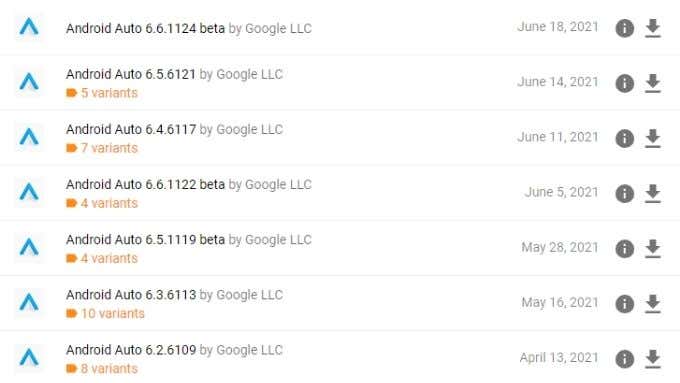680x383 pixels.
Task: Download Android Auto 6.4.6117
Action: coord(653,138)
